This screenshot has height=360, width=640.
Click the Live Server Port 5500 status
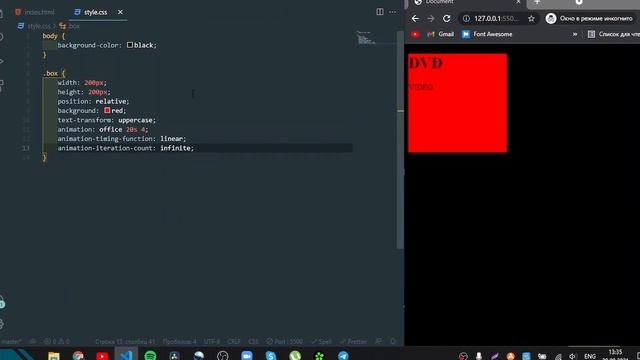[284, 341]
